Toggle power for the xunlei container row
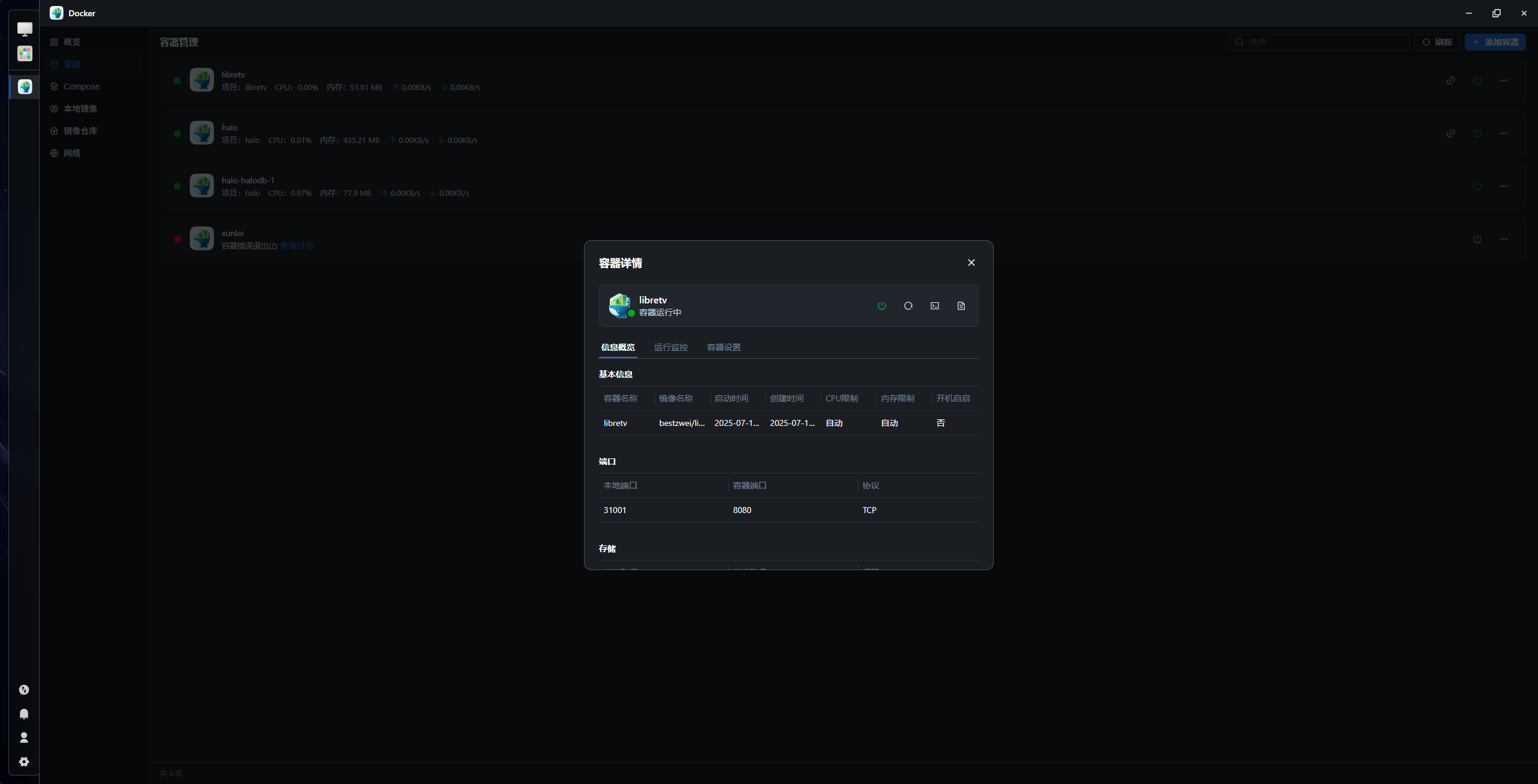Viewport: 1538px width, 784px height. pos(1477,239)
